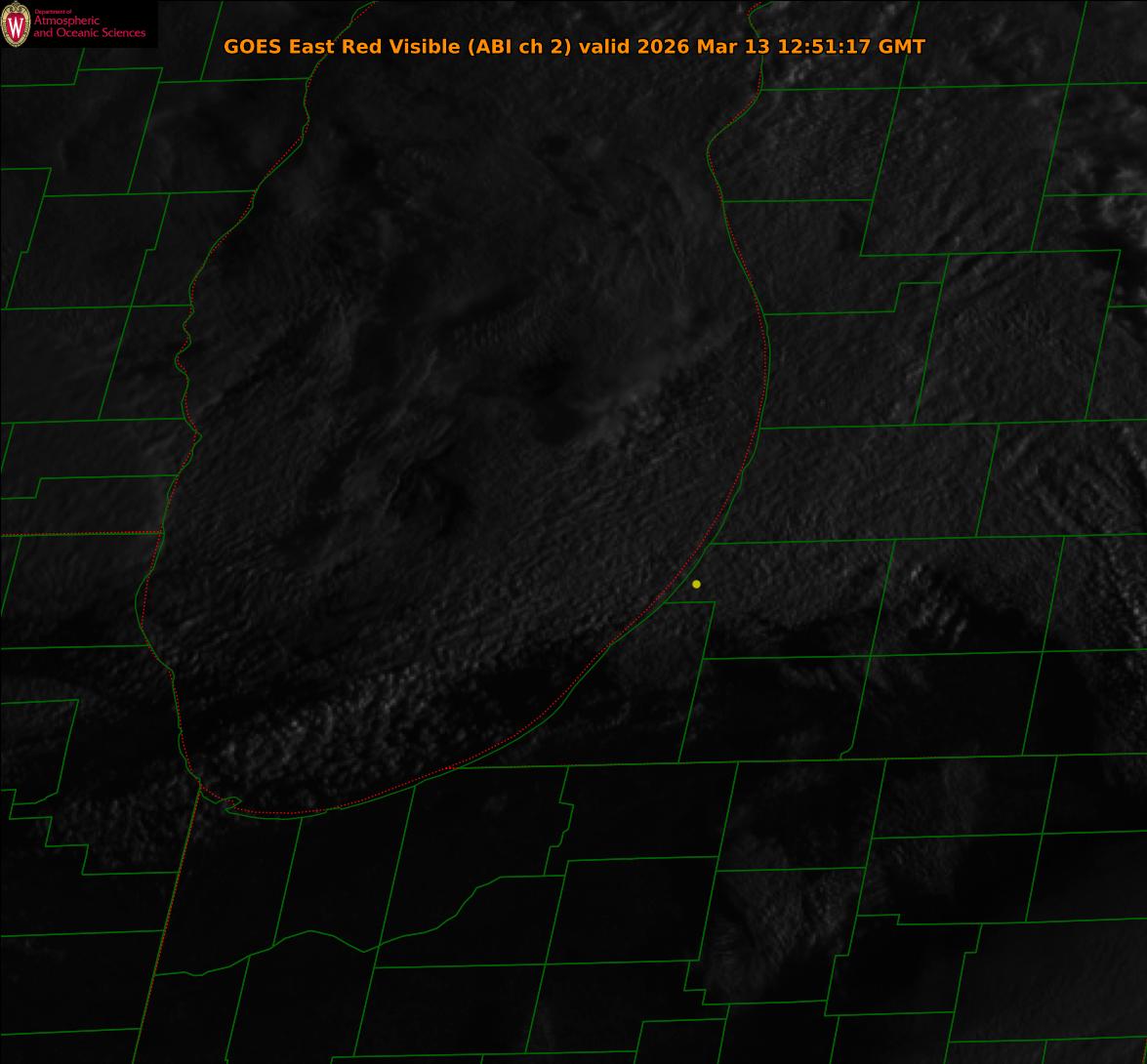Click the bright cloud patch at upper right edge

(x=1123, y=210)
